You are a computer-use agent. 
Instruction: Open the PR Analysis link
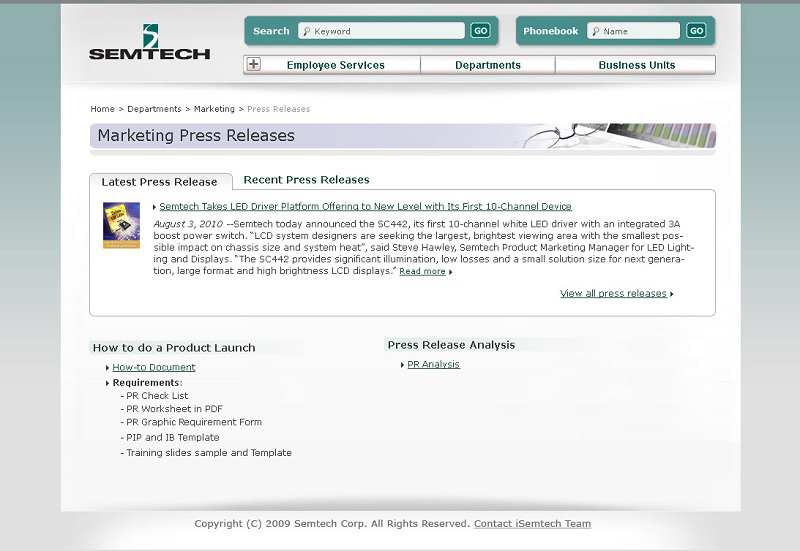(x=433, y=364)
